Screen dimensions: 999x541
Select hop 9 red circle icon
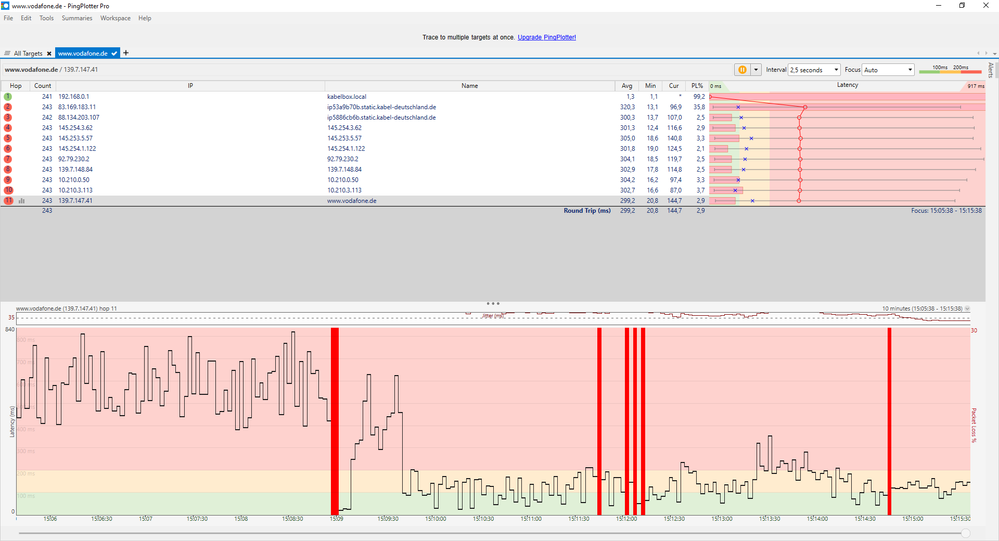8,180
